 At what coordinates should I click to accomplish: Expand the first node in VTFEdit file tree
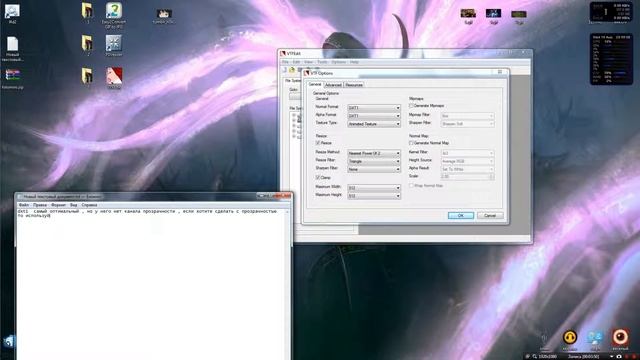pyautogui.click(x=294, y=116)
